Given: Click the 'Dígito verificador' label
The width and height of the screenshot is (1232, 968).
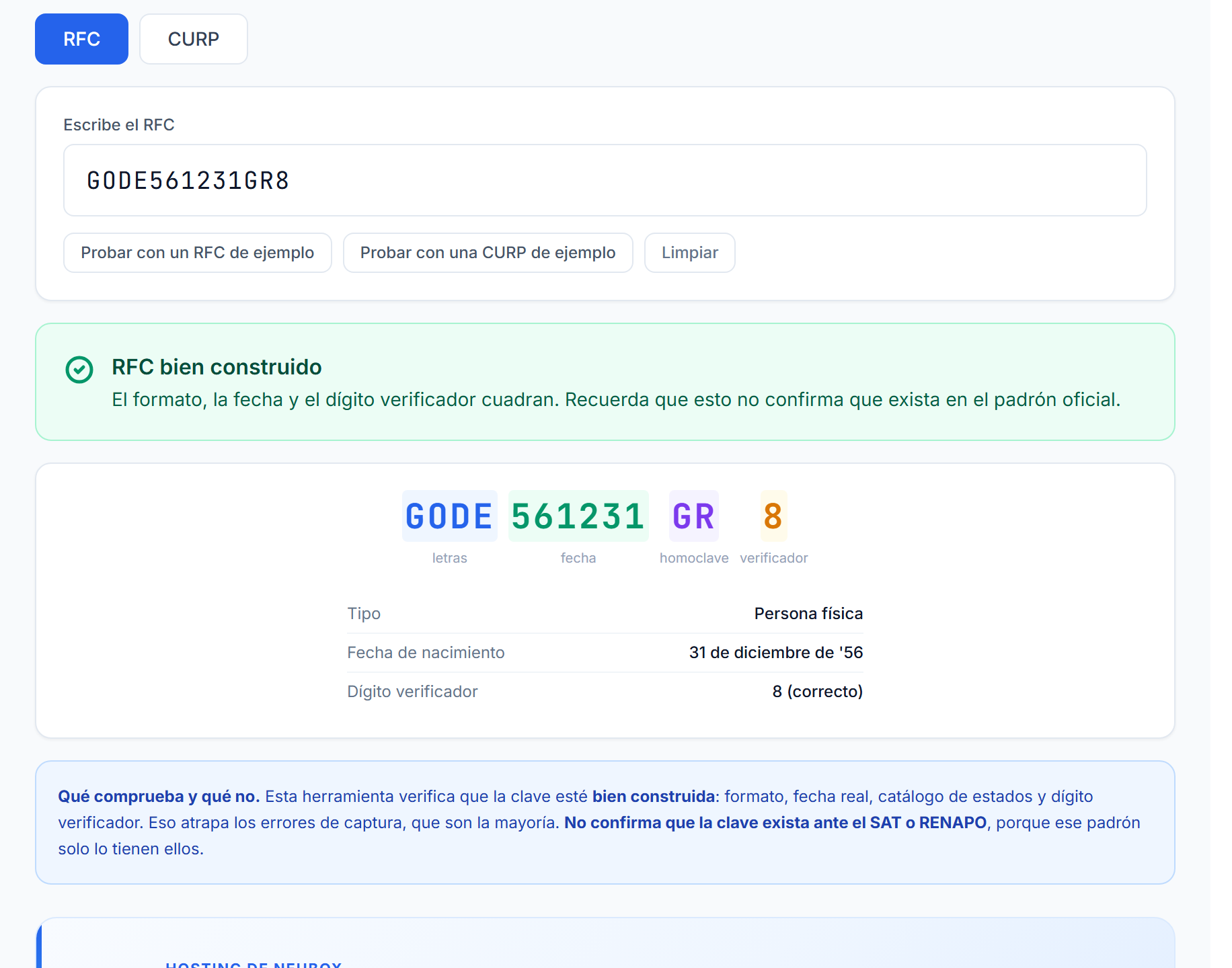Looking at the screenshot, I should pos(412,692).
